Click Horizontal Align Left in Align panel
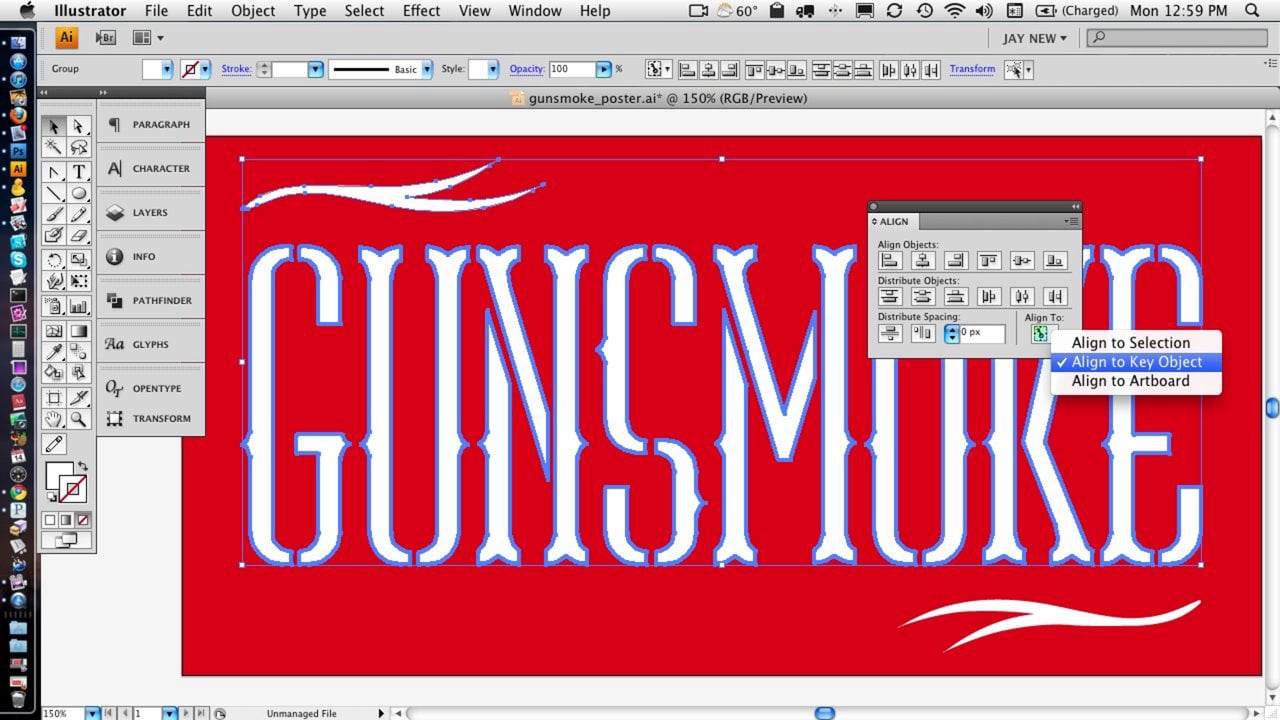 (889, 261)
